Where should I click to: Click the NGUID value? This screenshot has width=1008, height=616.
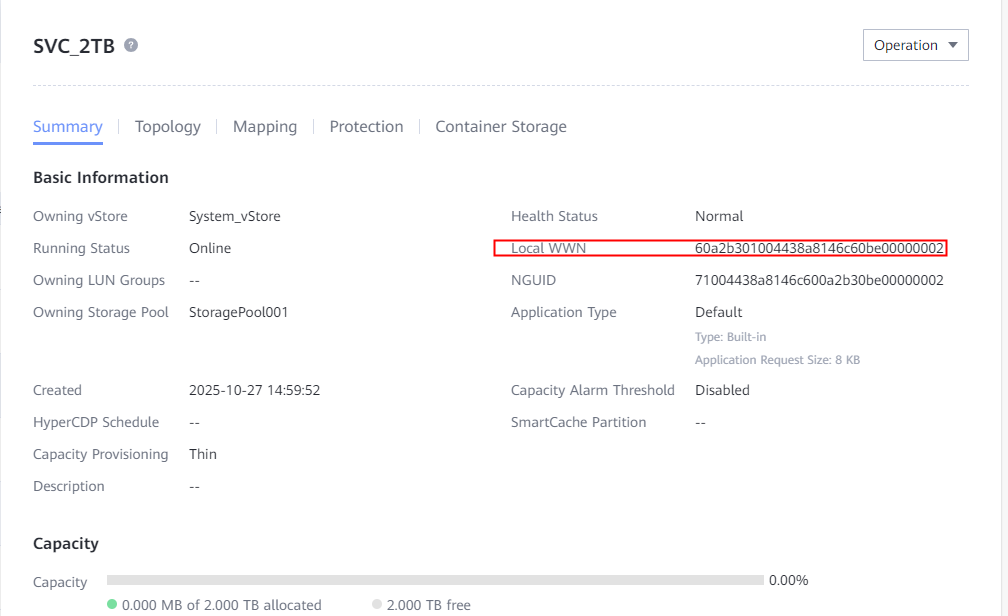click(x=819, y=280)
